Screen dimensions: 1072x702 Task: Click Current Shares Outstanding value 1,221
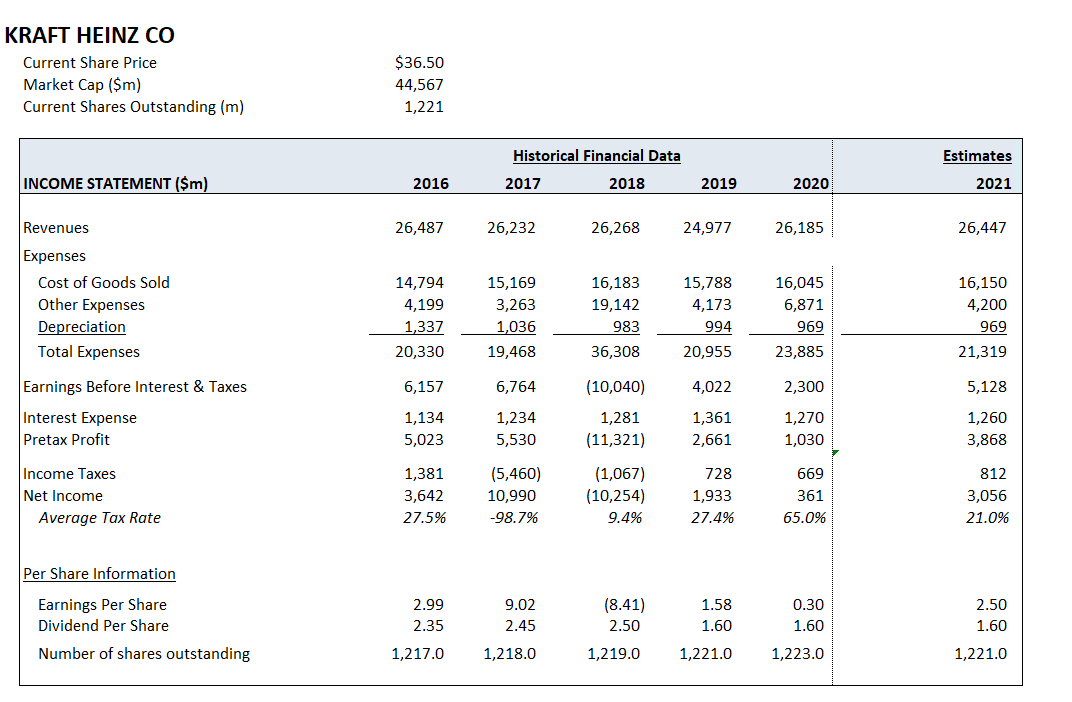[x=423, y=107]
